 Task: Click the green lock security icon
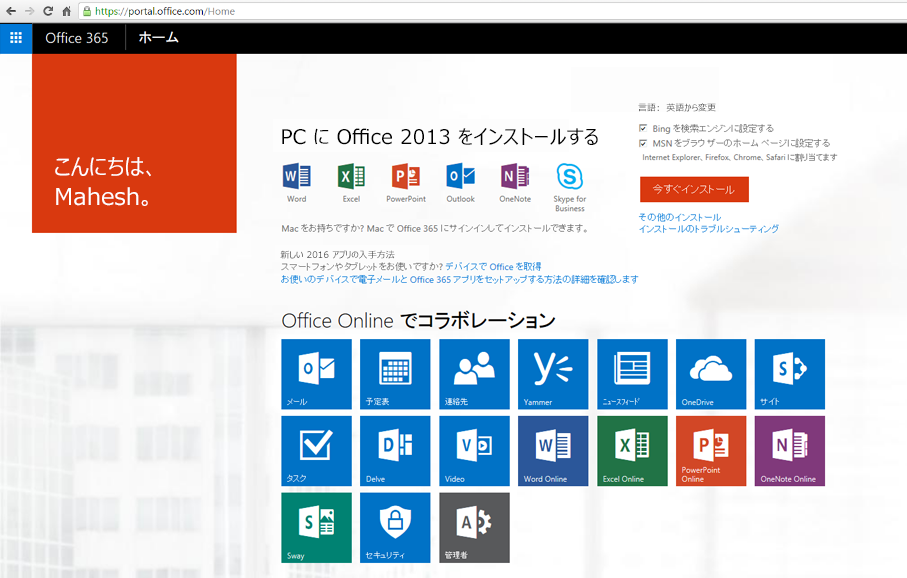[x=87, y=11]
